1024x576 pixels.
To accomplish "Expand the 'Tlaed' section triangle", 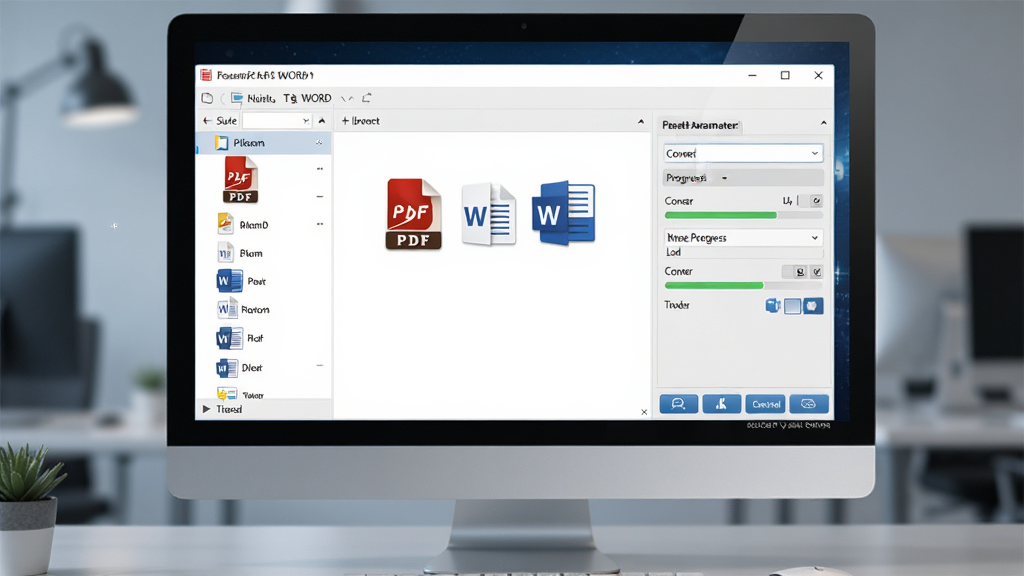I will (206, 409).
